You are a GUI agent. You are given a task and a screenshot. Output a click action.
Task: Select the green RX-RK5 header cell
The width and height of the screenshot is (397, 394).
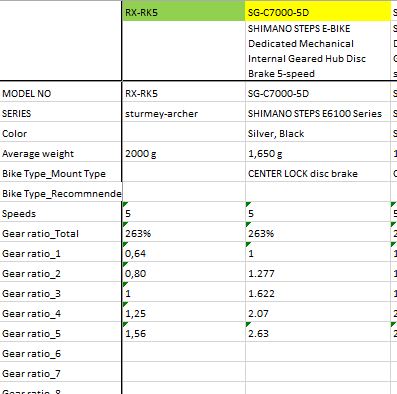[184, 13]
